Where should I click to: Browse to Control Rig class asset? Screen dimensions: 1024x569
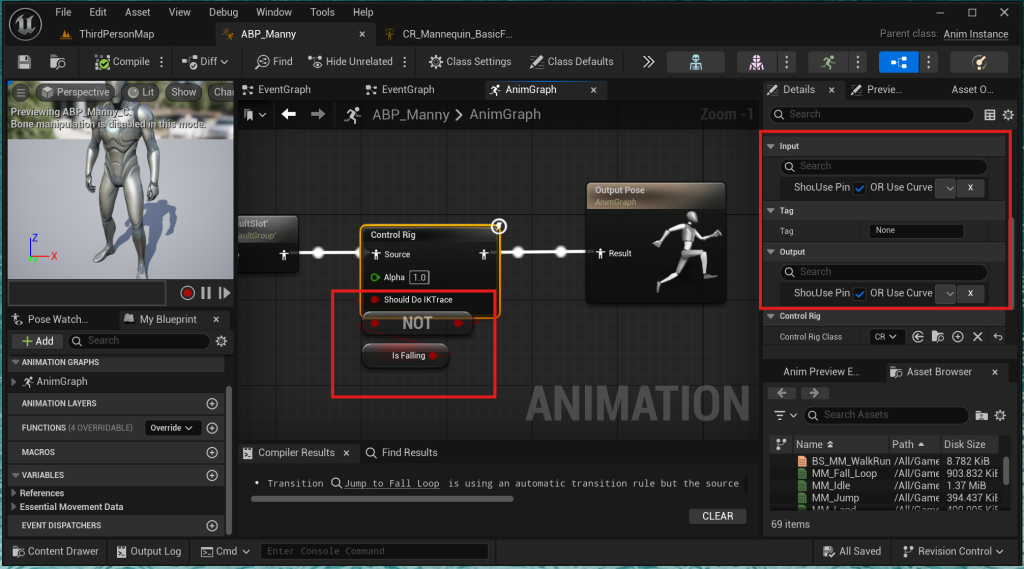click(x=938, y=337)
